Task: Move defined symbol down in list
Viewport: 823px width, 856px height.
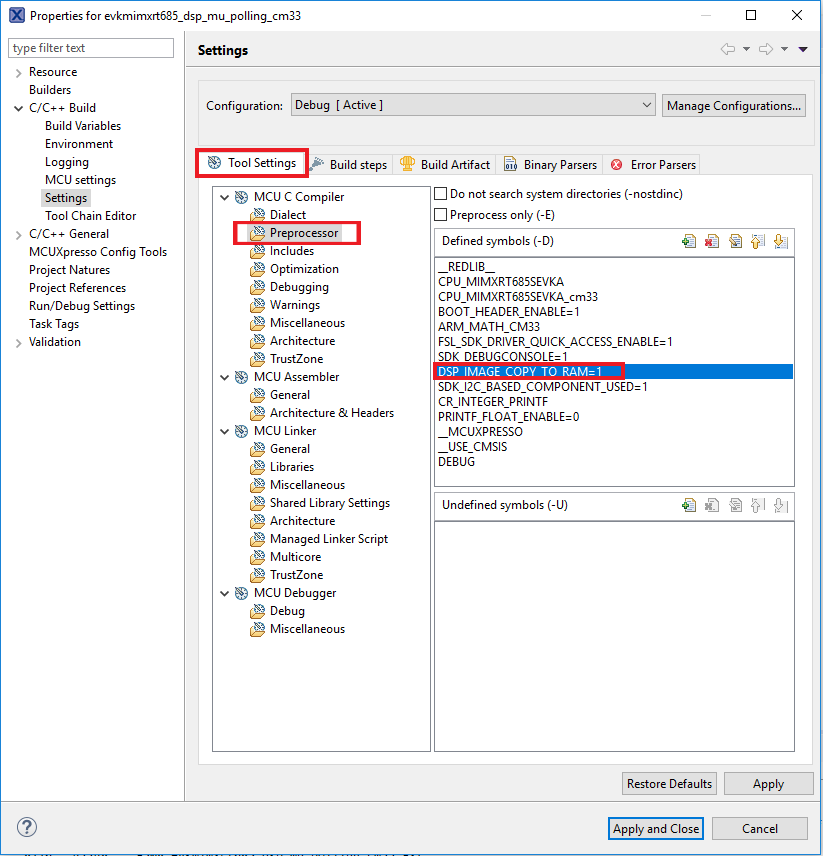Action: click(781, 241)
